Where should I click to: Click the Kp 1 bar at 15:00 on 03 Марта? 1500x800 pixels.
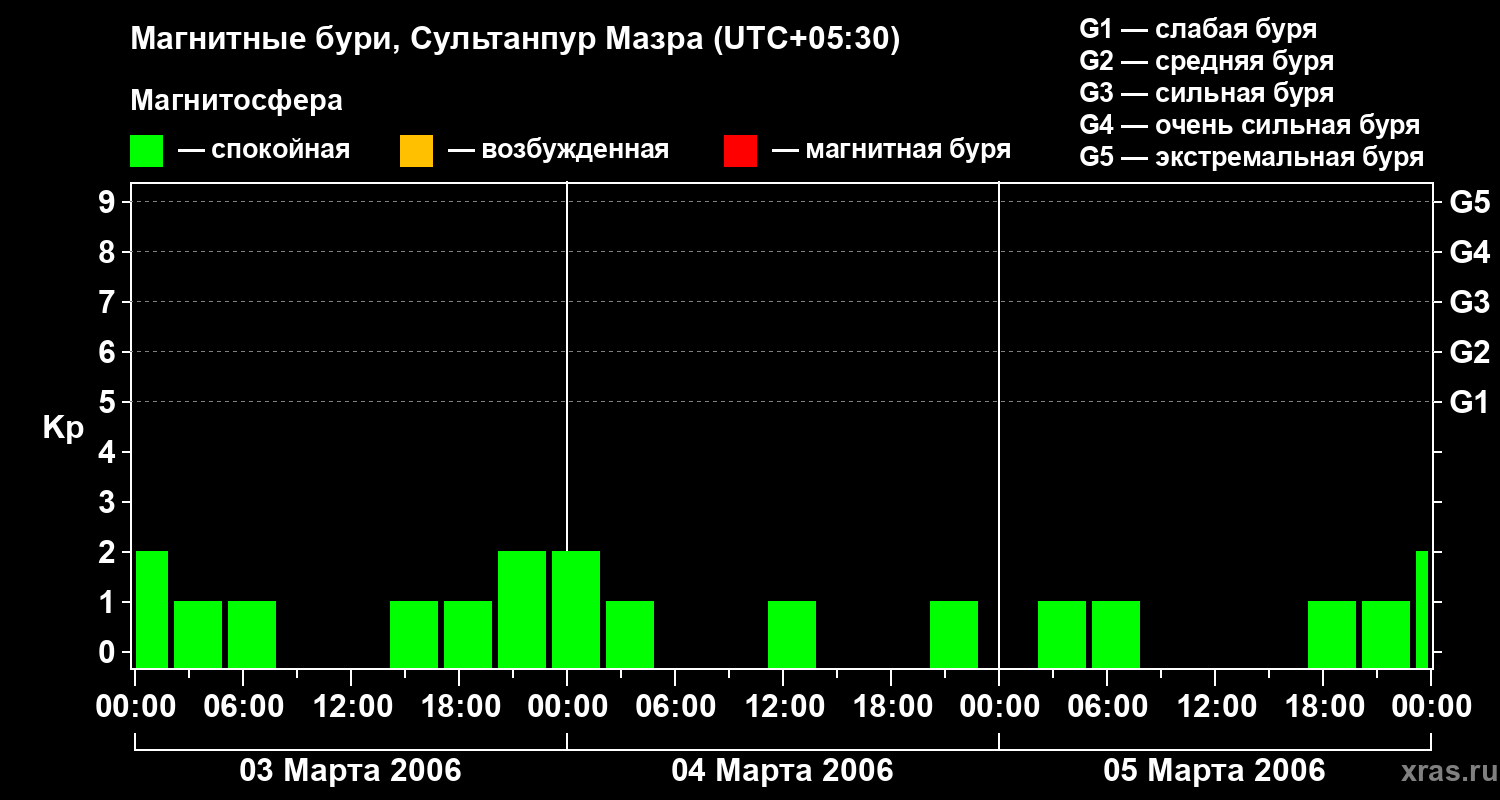[414, 634]
